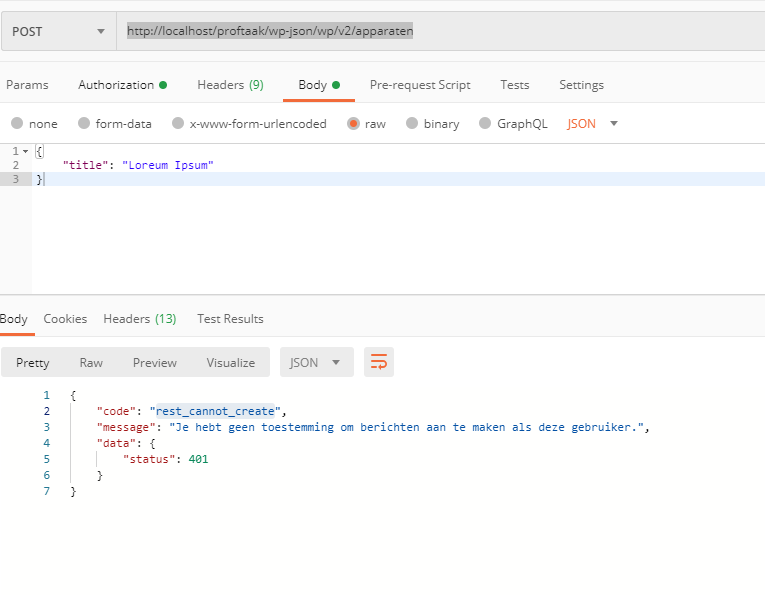Open the Pre-request Script tab
The height and width of the screenshot is (595, 765).
(x=420, y=85)
